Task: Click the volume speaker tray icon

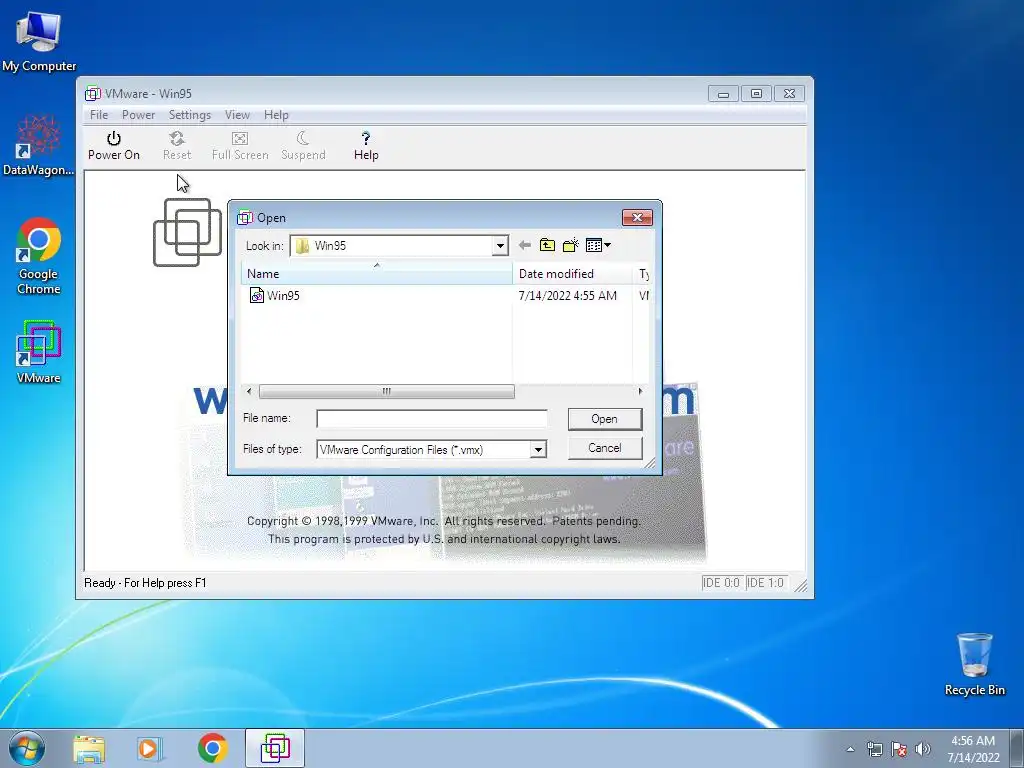Action: (x=923, y=749)
